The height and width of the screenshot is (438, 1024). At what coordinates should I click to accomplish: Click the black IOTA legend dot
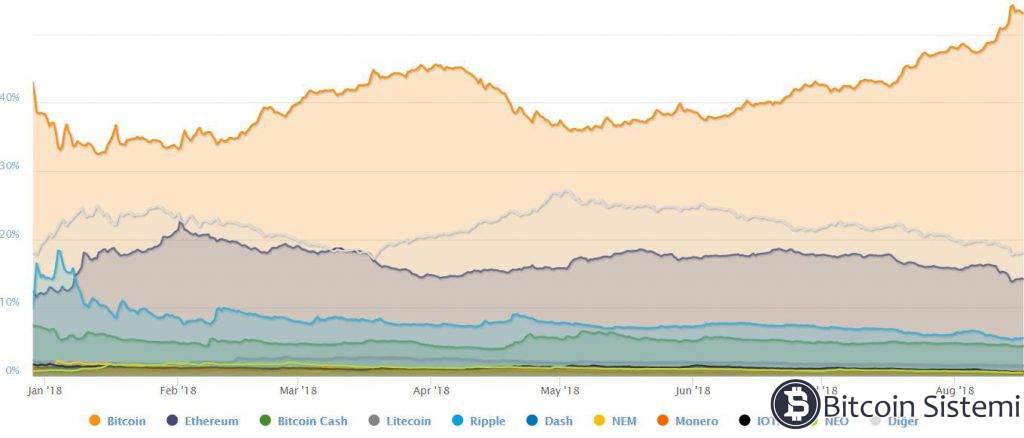tap(745, 421)
